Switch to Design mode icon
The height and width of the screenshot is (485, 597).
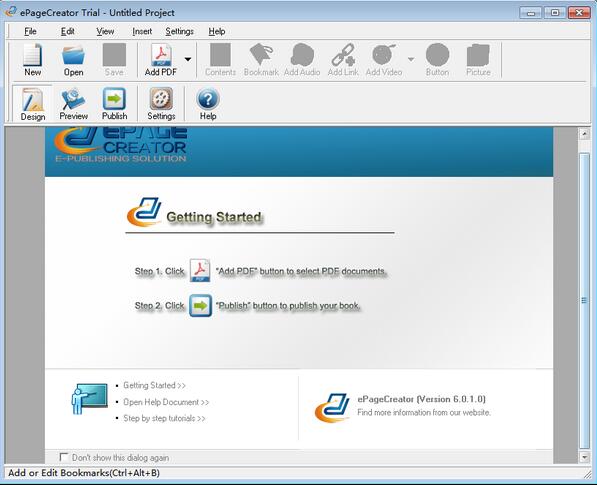click(33, 100)
